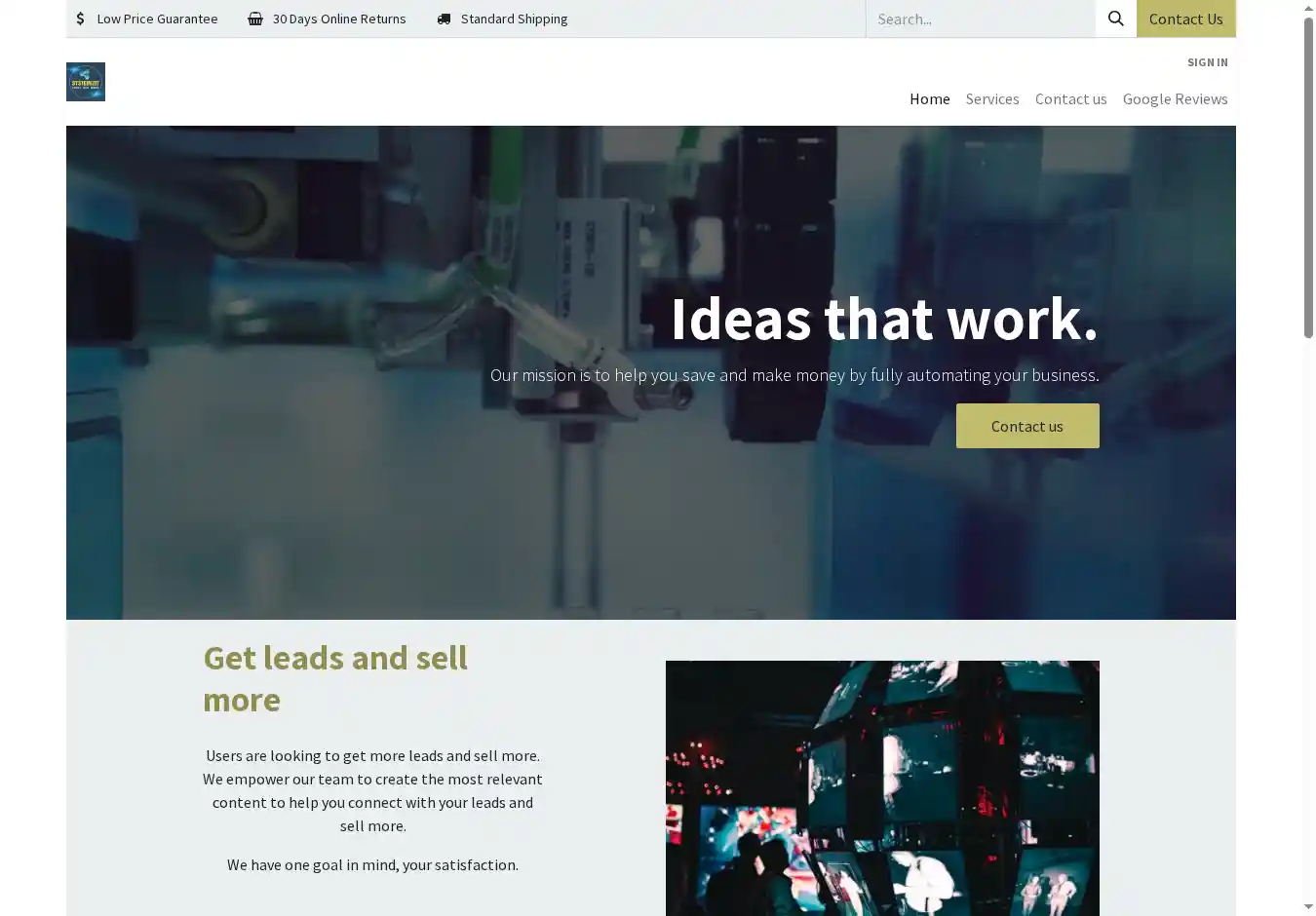The height and width of the screenshot is (916, 1316).
Task: Click the scrollbar up arrow
Action: pos(1308,8)
